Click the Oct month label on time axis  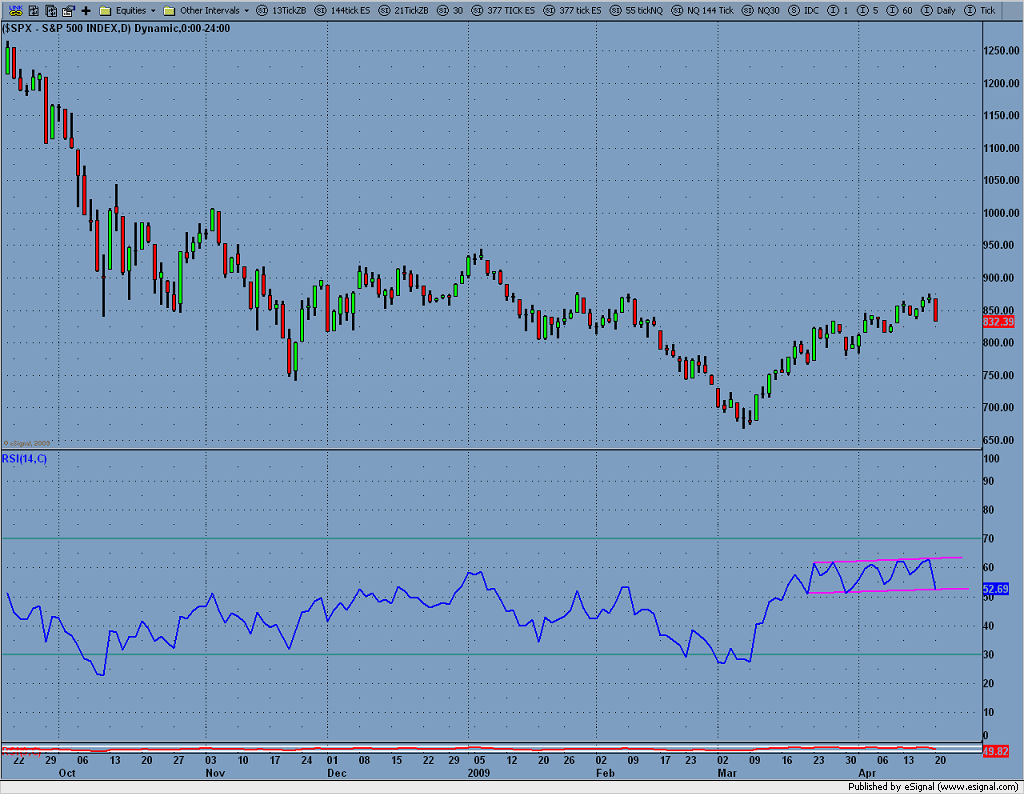pyautogui.click(x=67, y=773)
